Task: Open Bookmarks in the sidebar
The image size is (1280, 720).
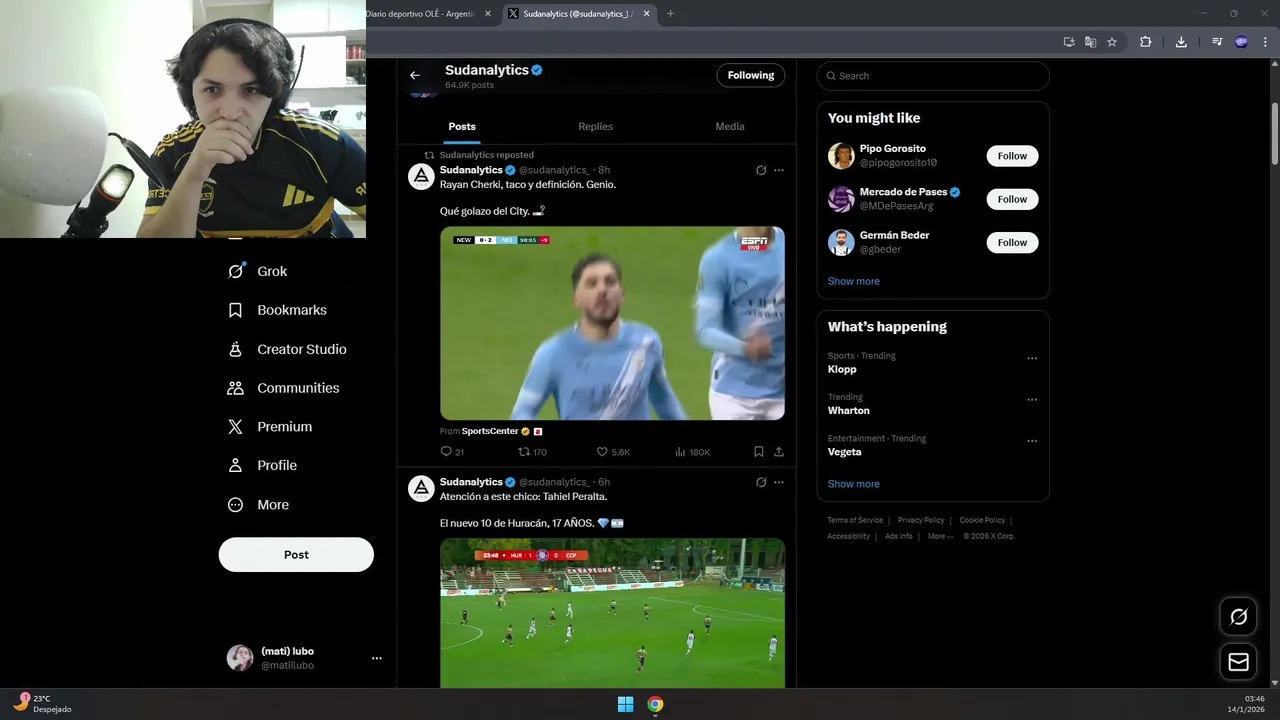Action: coord(278,310)
